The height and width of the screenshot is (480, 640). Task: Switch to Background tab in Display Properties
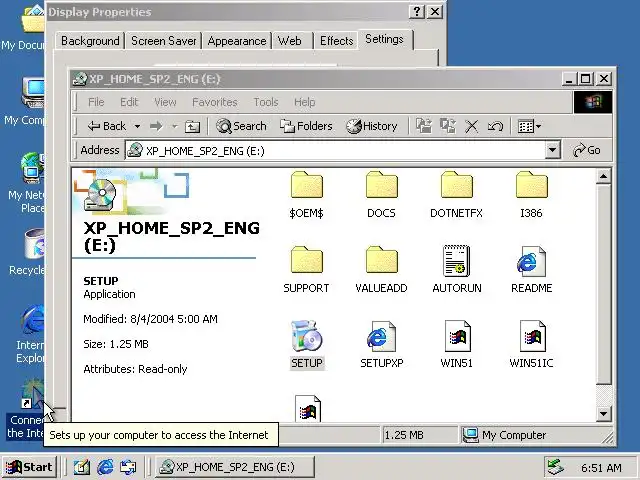point(90,41)
